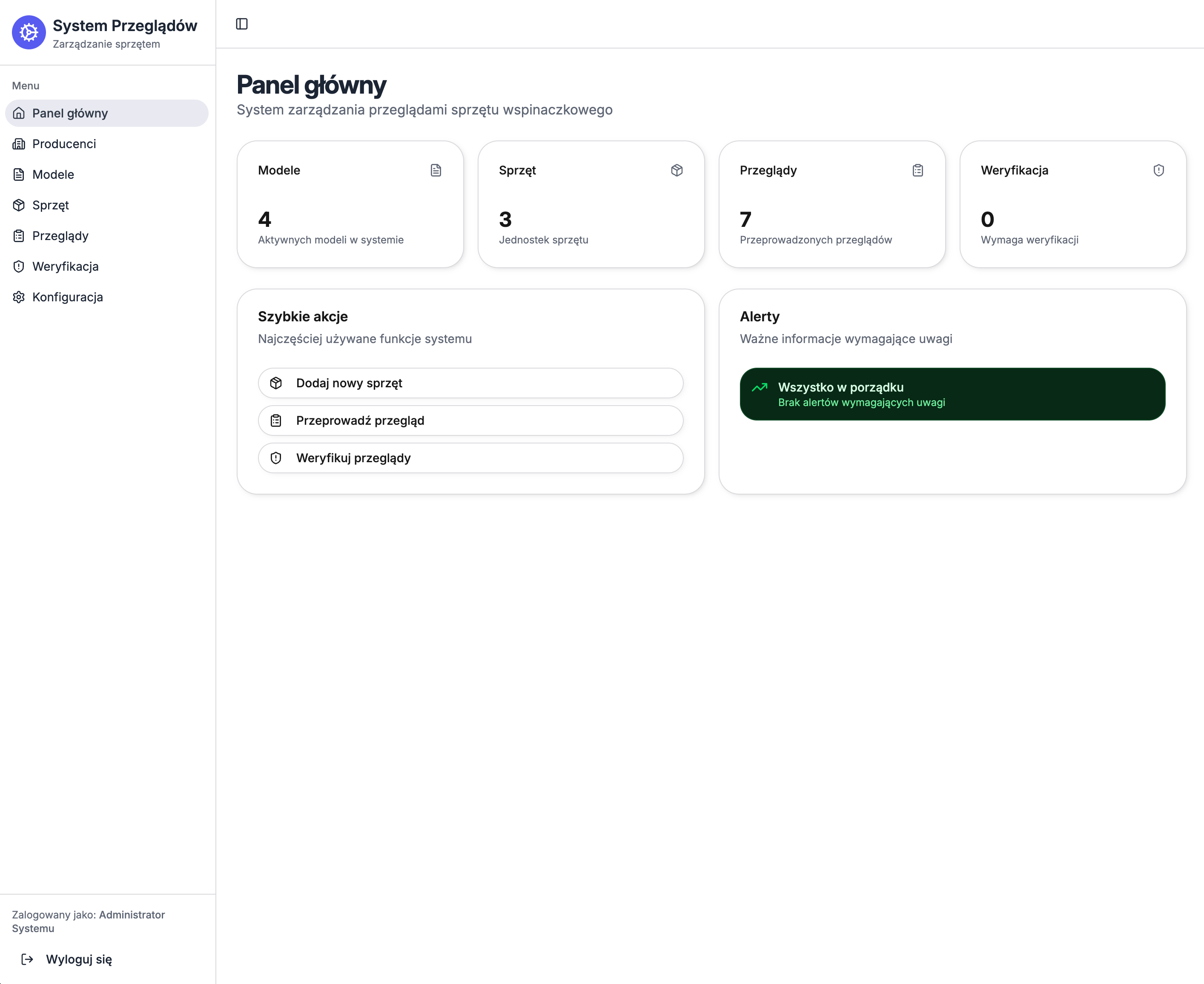Click the System Przeglądów gear logo
The image size is (1204, 984).
pyautogui.click(x=29, y=32)
